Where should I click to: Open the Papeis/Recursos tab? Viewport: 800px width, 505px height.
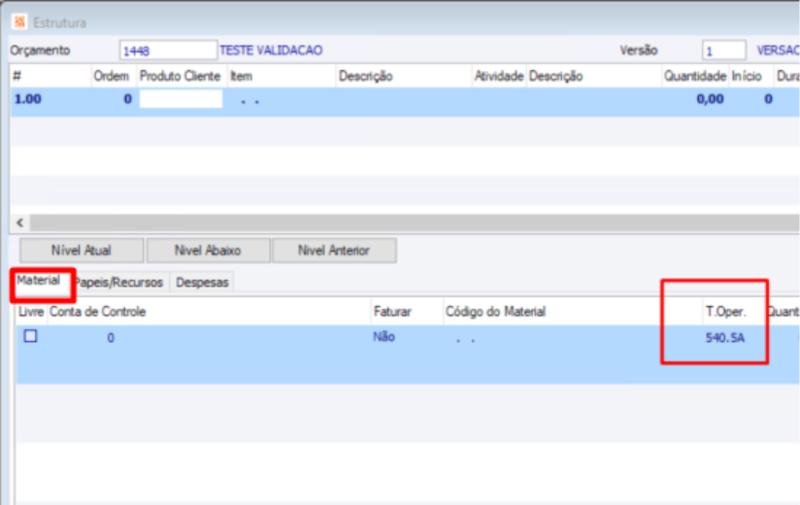(x=120, y=283)
